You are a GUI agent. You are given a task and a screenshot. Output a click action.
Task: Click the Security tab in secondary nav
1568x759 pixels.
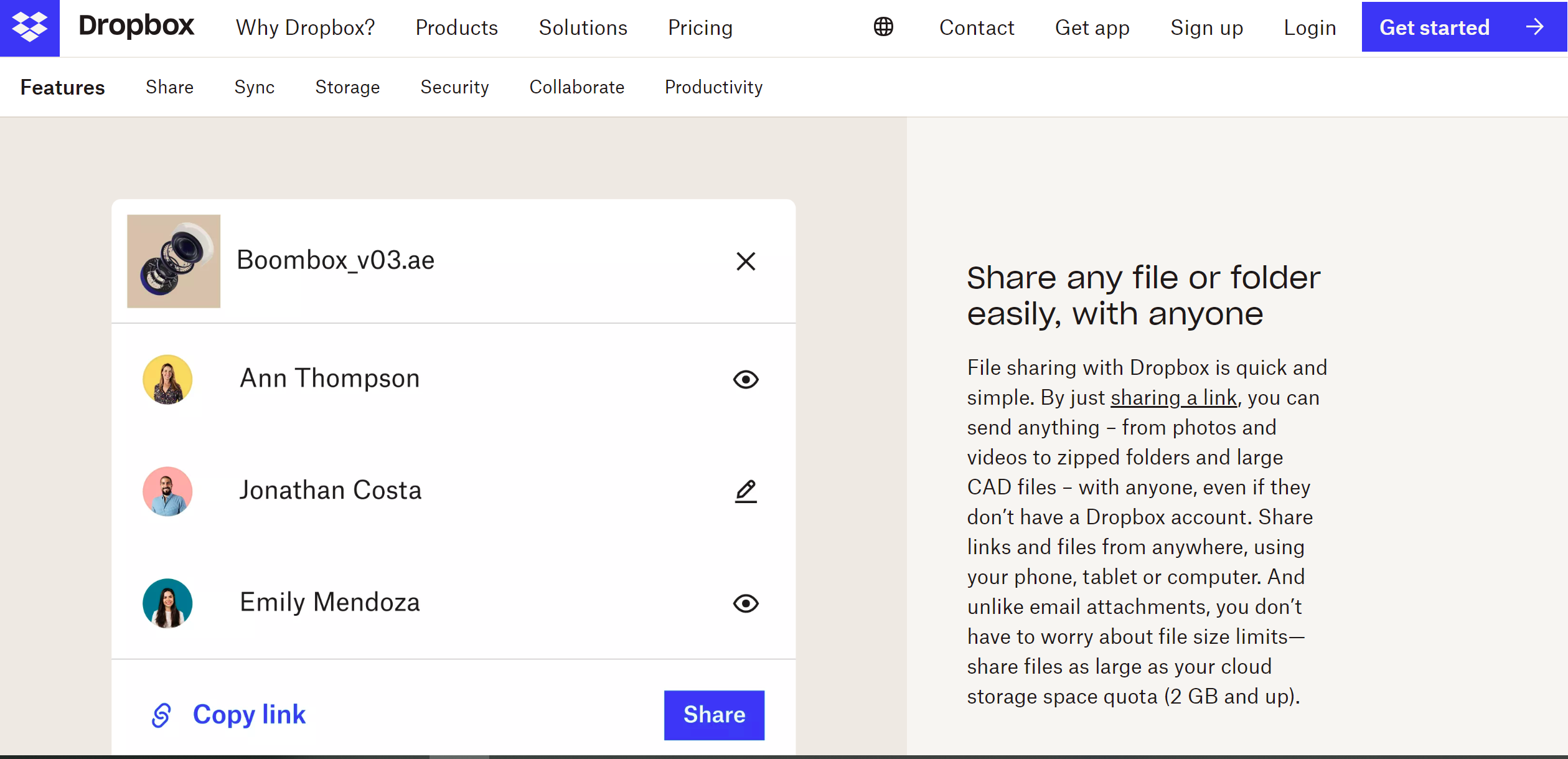(455, 87)
